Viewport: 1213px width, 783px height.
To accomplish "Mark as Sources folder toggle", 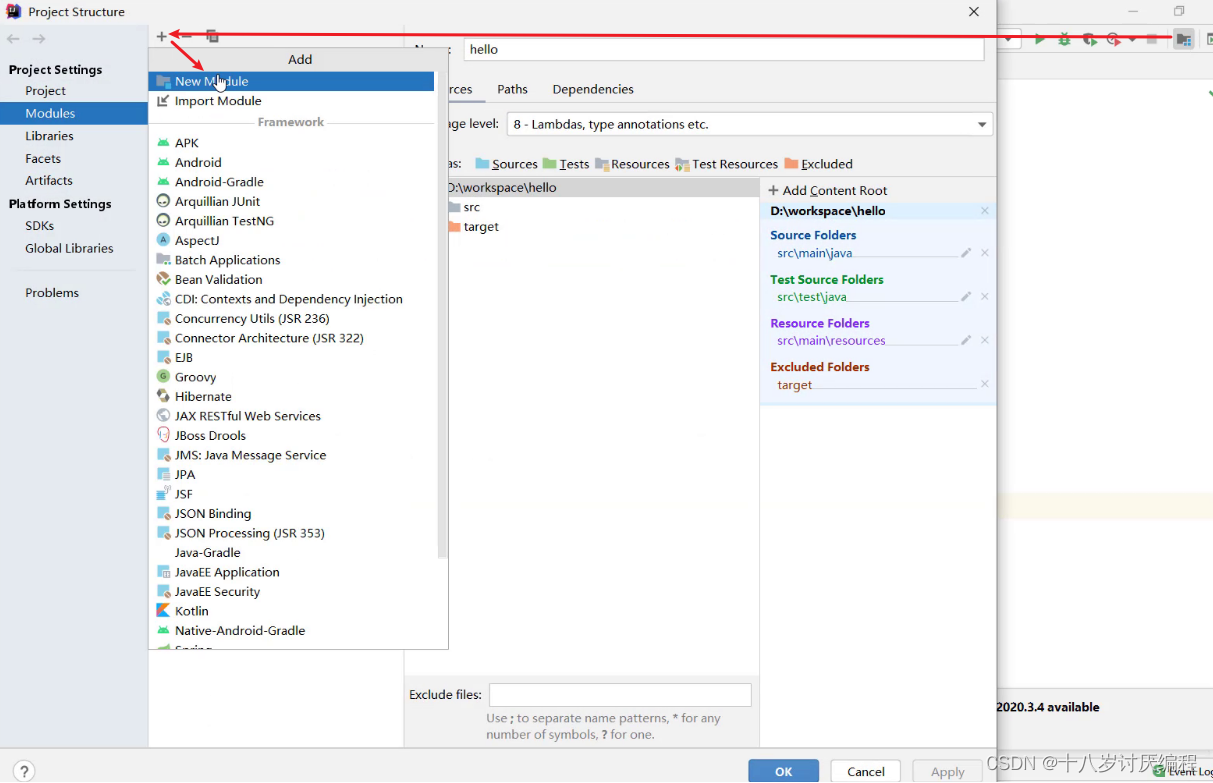I will [506, 164].
